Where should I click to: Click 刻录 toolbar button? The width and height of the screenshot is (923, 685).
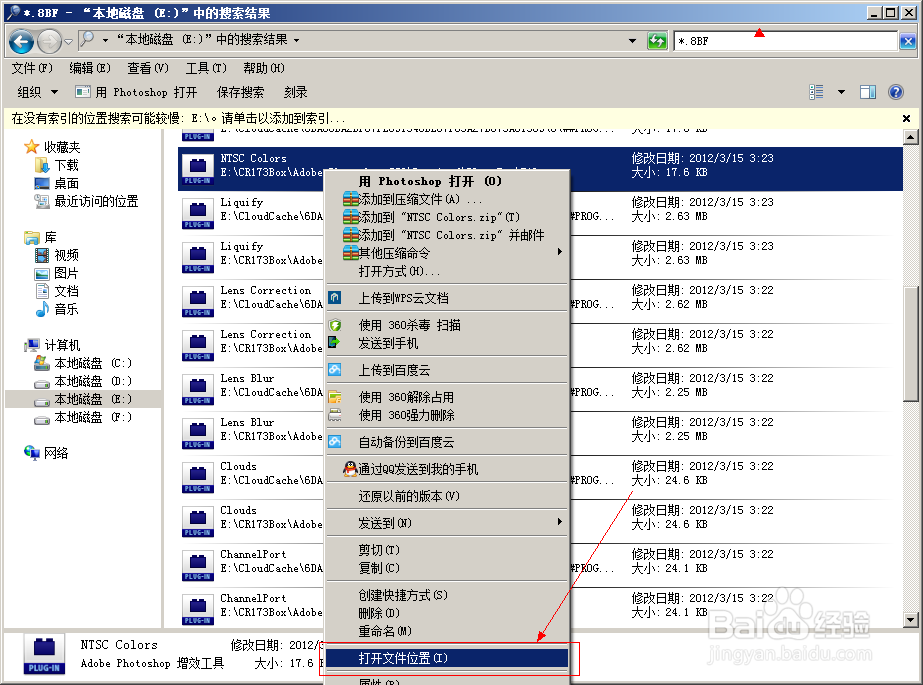296,92
